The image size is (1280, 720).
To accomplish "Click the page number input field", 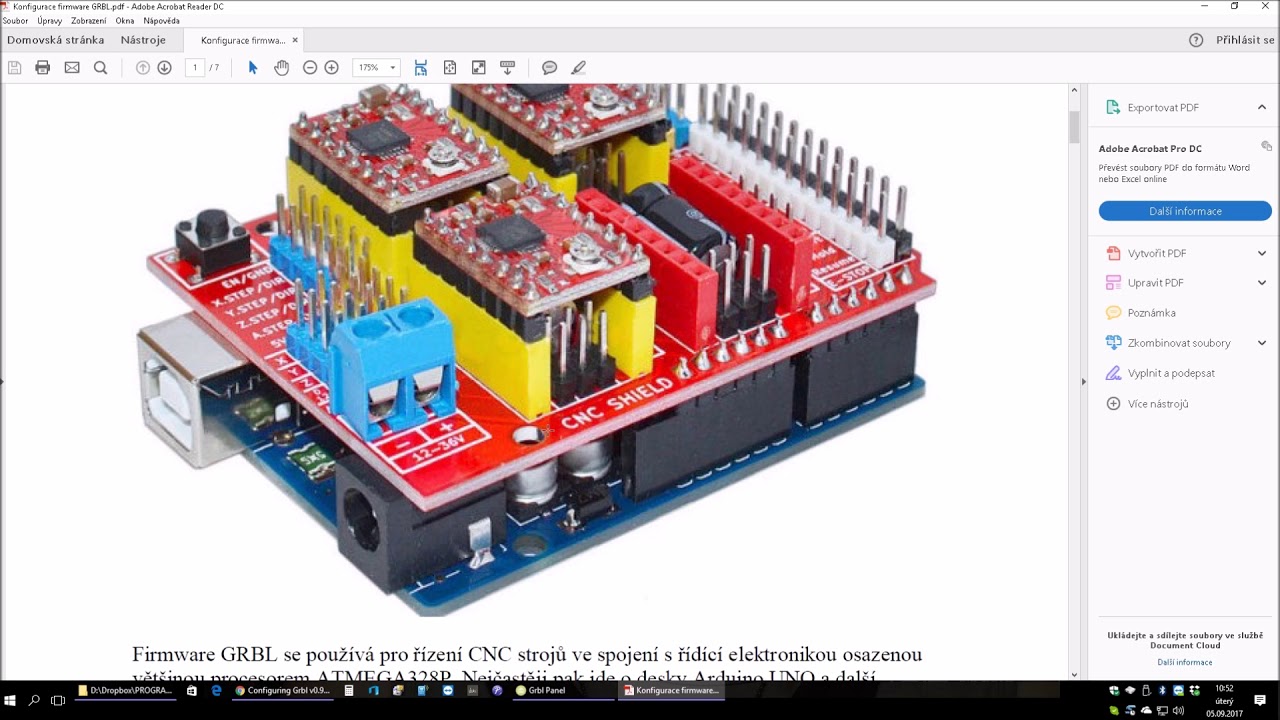I will [x=195, y=68].
